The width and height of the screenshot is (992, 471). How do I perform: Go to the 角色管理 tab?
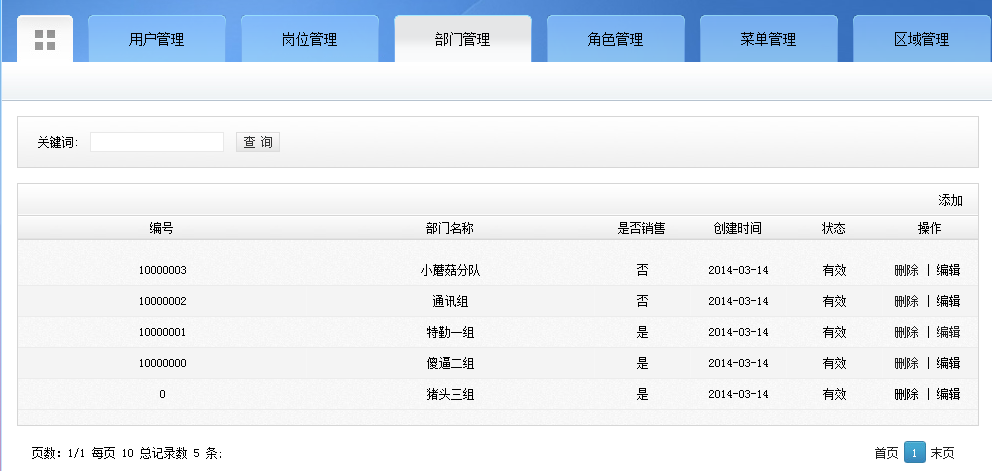coord(615,40)
